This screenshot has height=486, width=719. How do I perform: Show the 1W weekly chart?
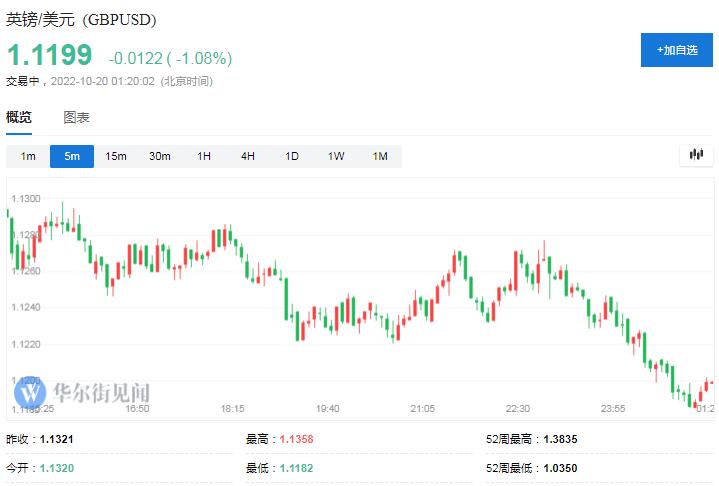tap(336, 156)
